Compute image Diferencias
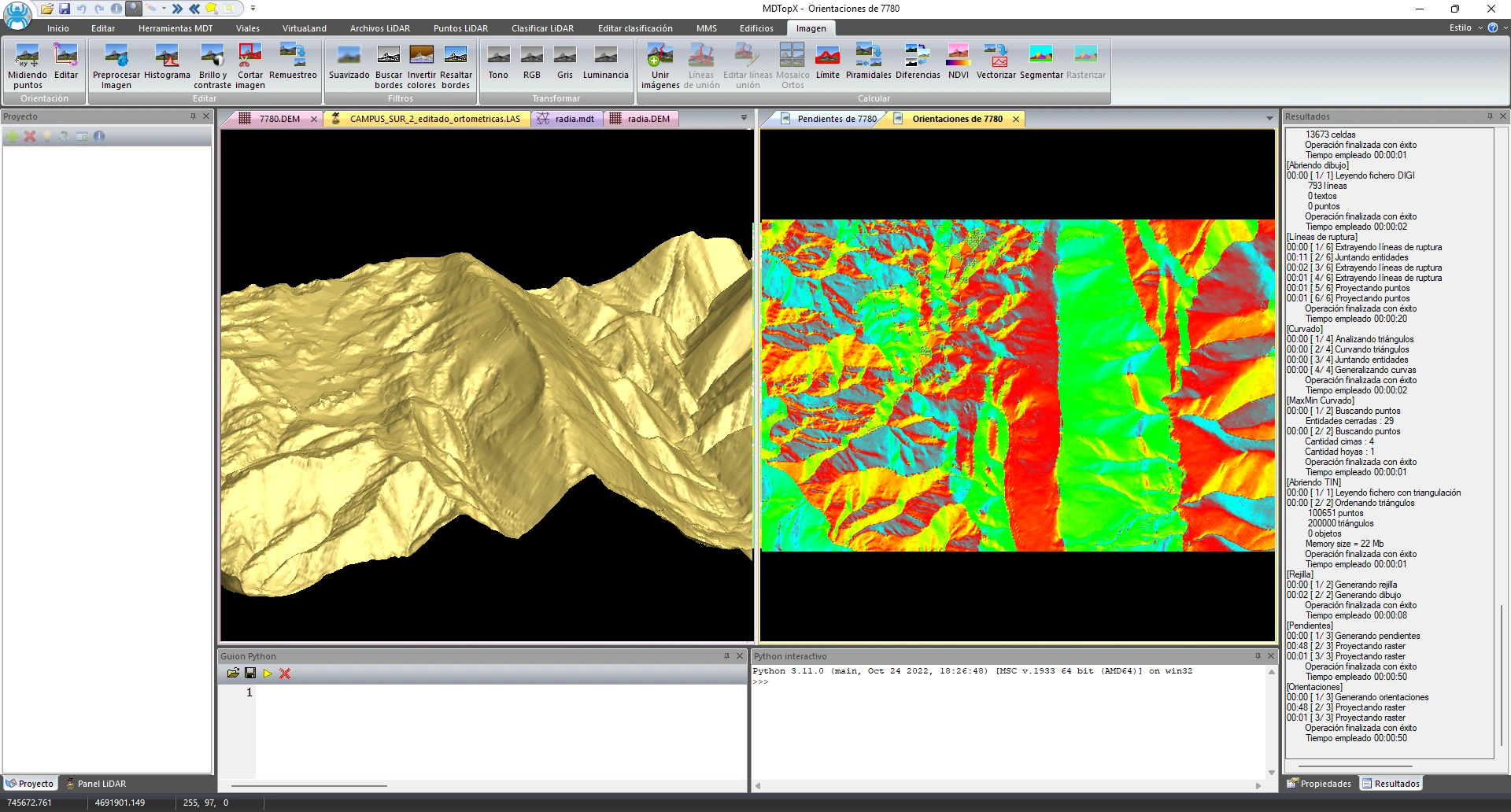The image size is (1511, 812). pos(918,61)
